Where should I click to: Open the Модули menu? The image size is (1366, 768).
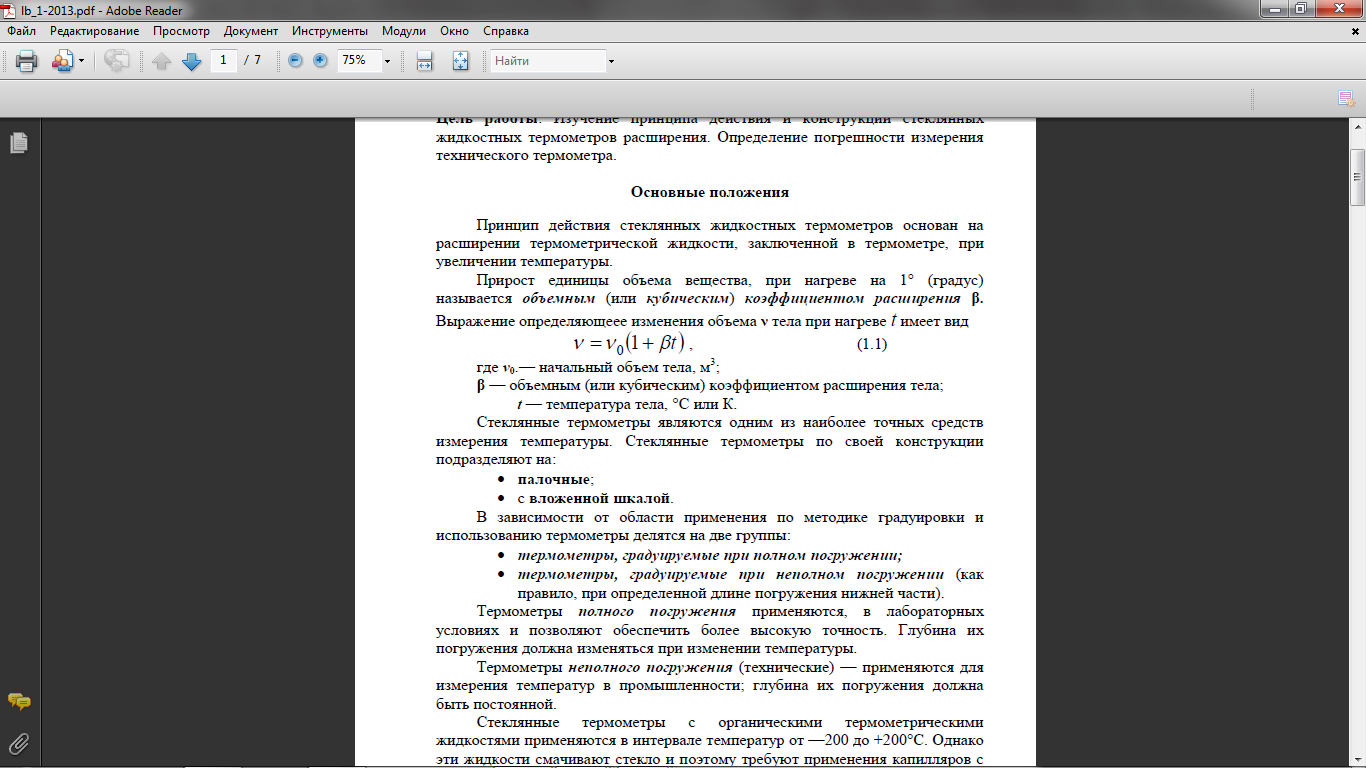[x=403, y=31]
